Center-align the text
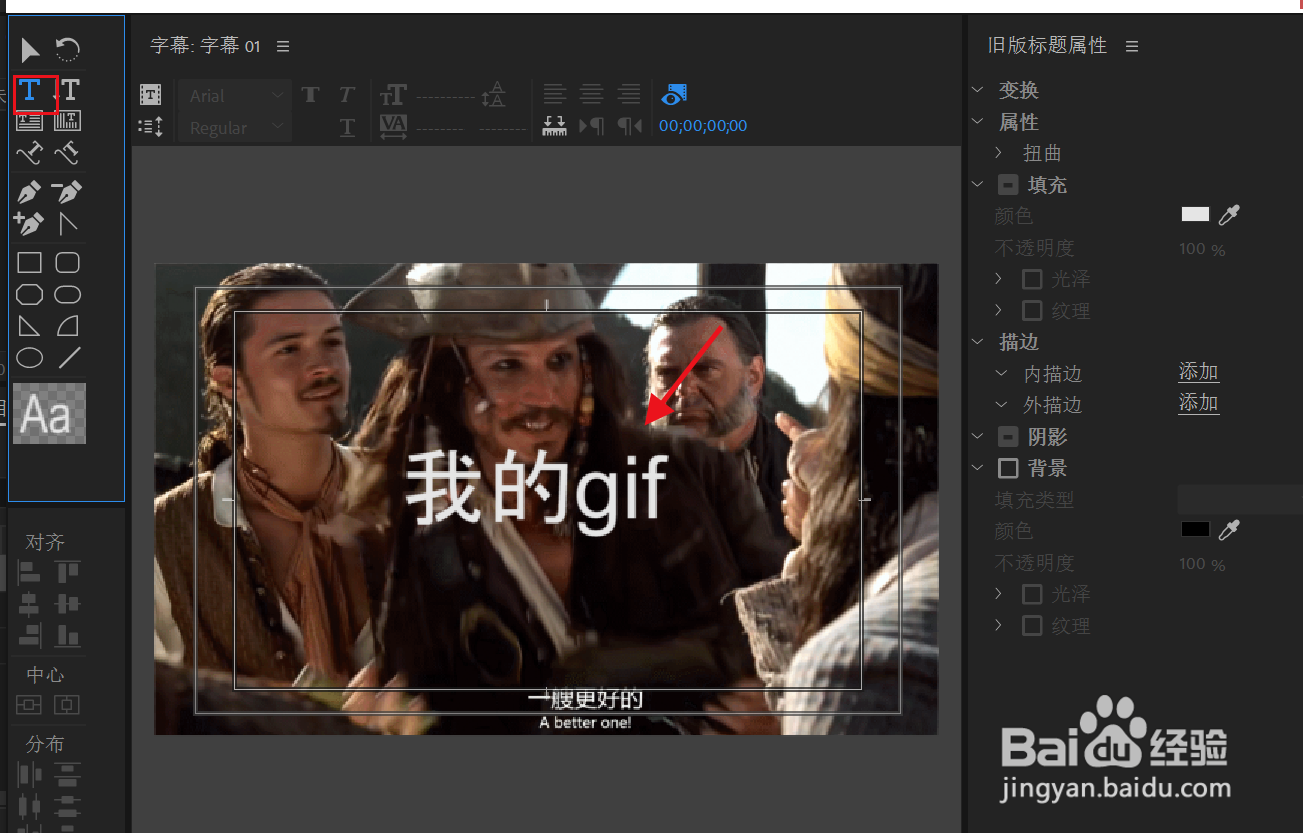1303x833 pixels. coord(592,95)
